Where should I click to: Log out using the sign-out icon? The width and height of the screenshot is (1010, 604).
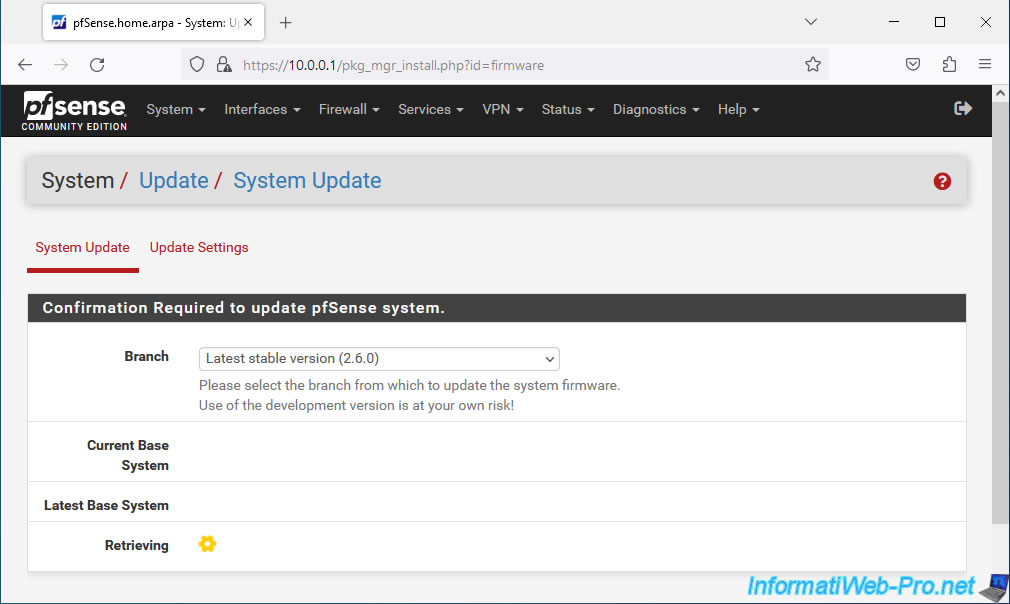click(963, 109)
